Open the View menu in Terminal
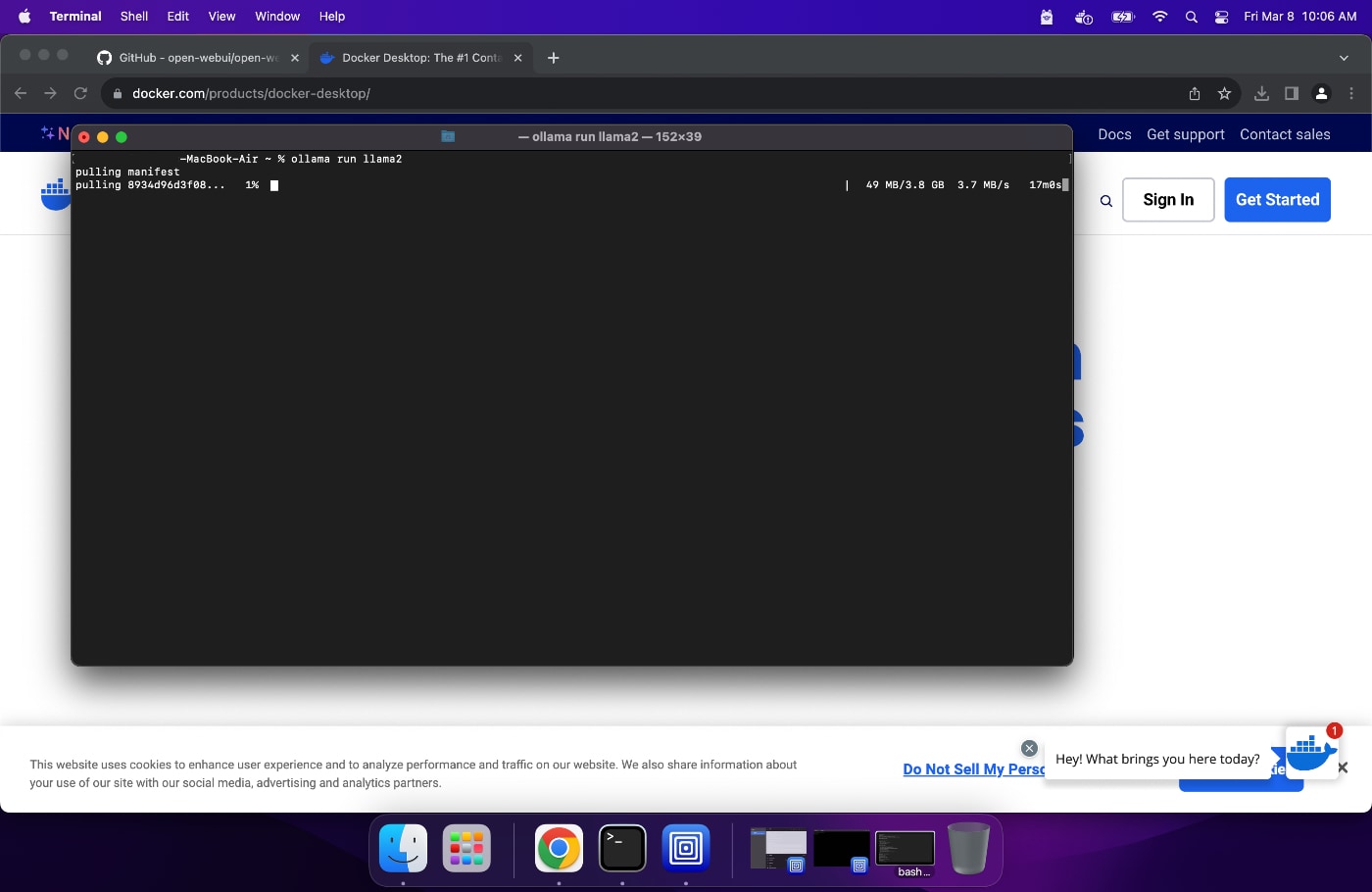 click(x=221, y=16)
